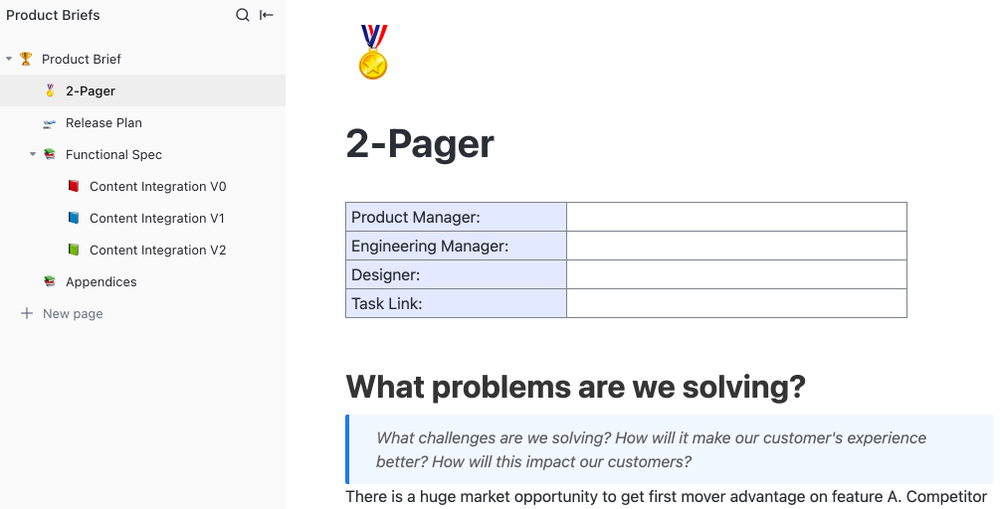Click the trophy icon beside Product Brief
Screen dimensions: 1000x509
[26, 59]
